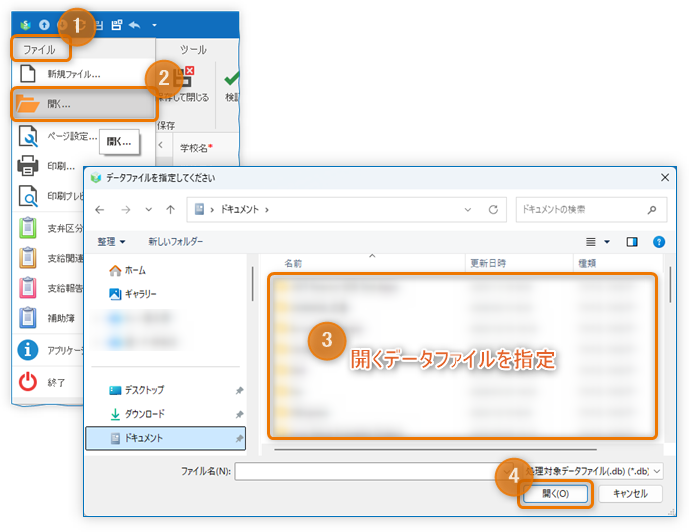Open the ファイル menu tab
689x532 pixels.
(40, 49)
